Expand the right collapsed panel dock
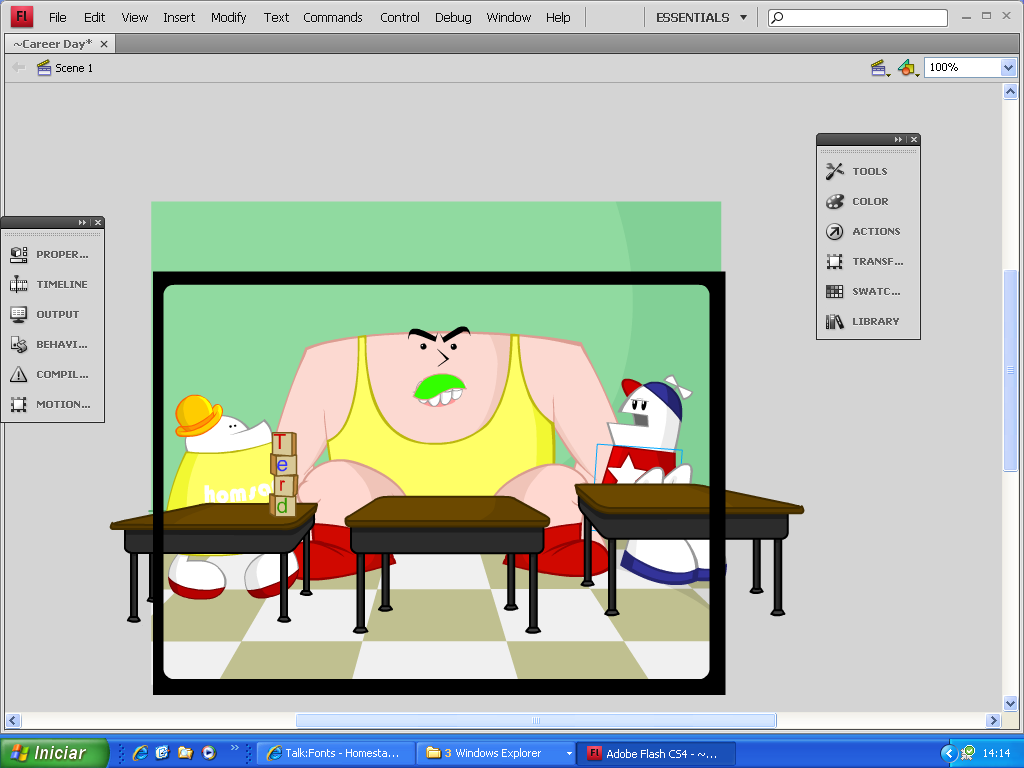1024x768 pixels. point(898,140)
